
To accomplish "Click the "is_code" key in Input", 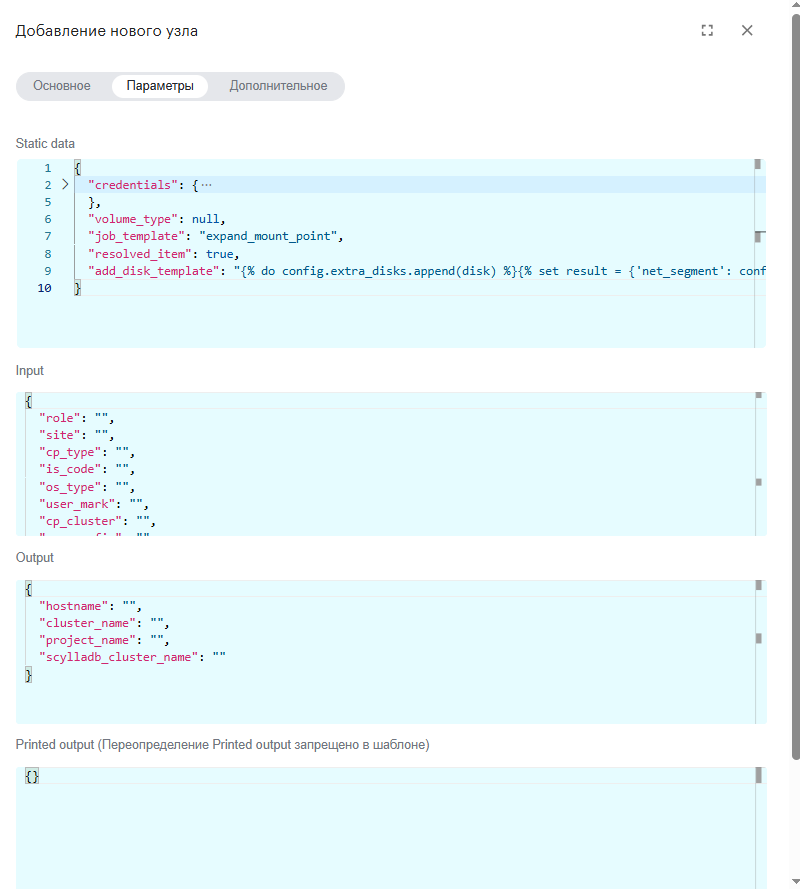I will click(x=70, y=469).
